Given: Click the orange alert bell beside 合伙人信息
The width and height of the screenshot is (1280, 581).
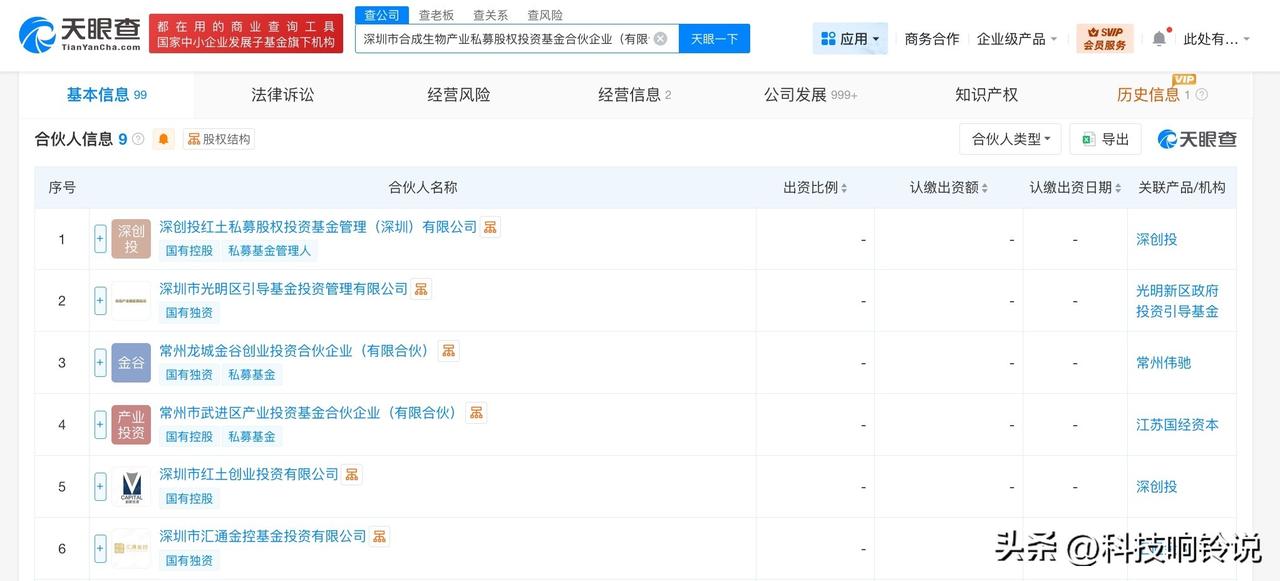Looking at the screenshot, I should click(164, 139).
